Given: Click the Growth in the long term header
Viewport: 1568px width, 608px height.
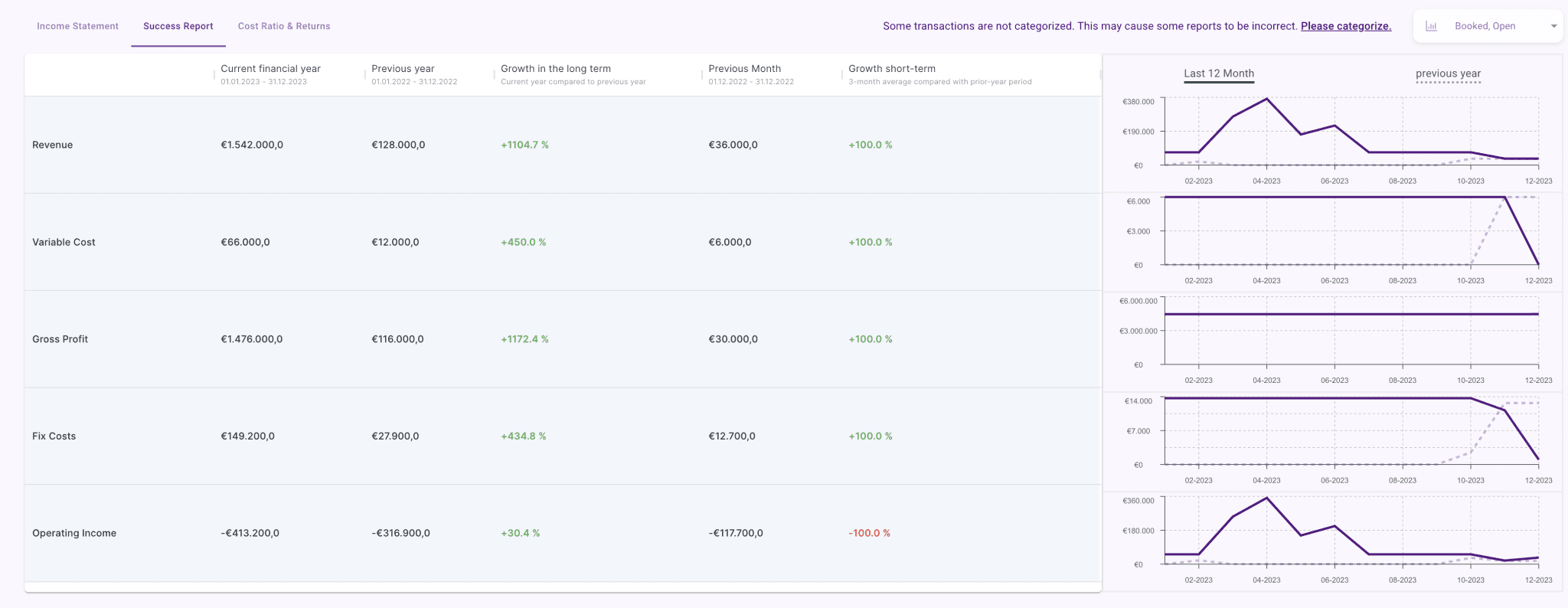Looking at the screenshot, I should [x=555, y=69].
